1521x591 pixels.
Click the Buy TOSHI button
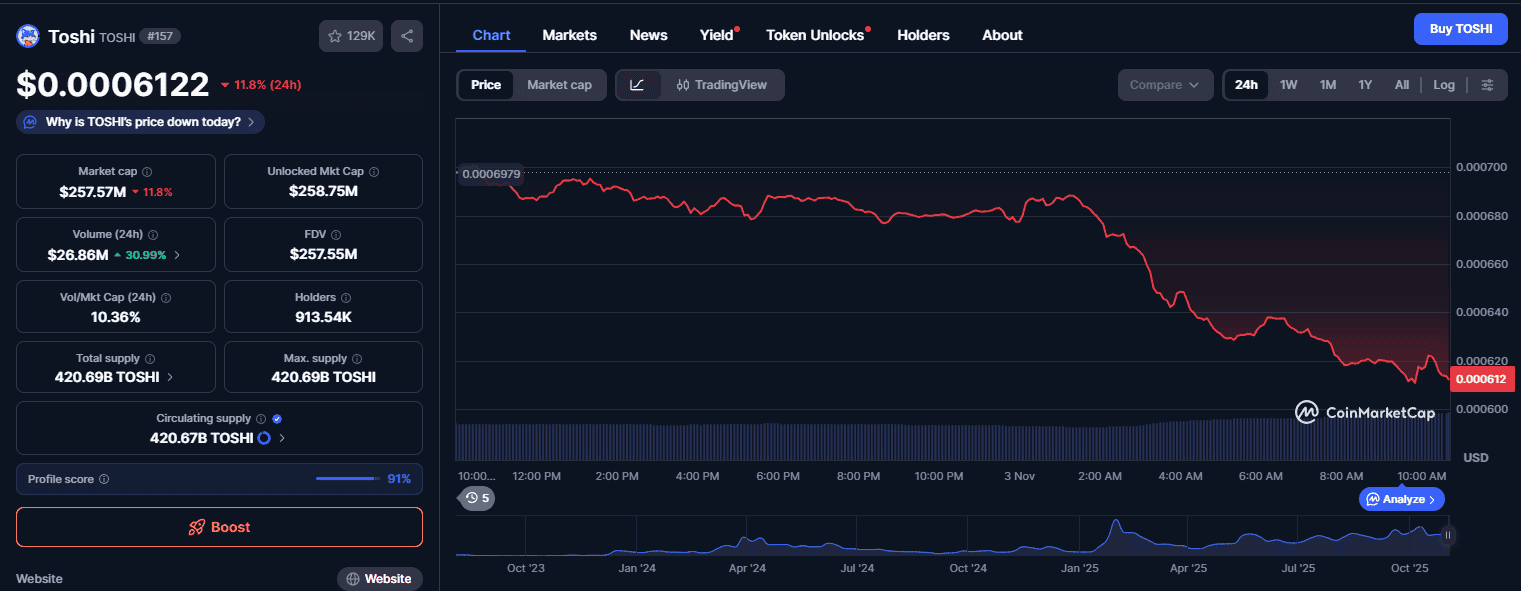1459,29
